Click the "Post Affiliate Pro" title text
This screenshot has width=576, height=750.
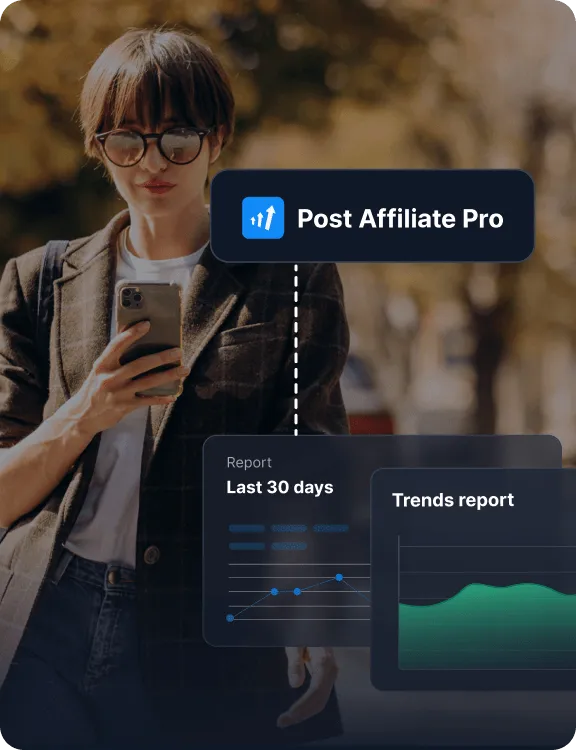tap(400, 219)
